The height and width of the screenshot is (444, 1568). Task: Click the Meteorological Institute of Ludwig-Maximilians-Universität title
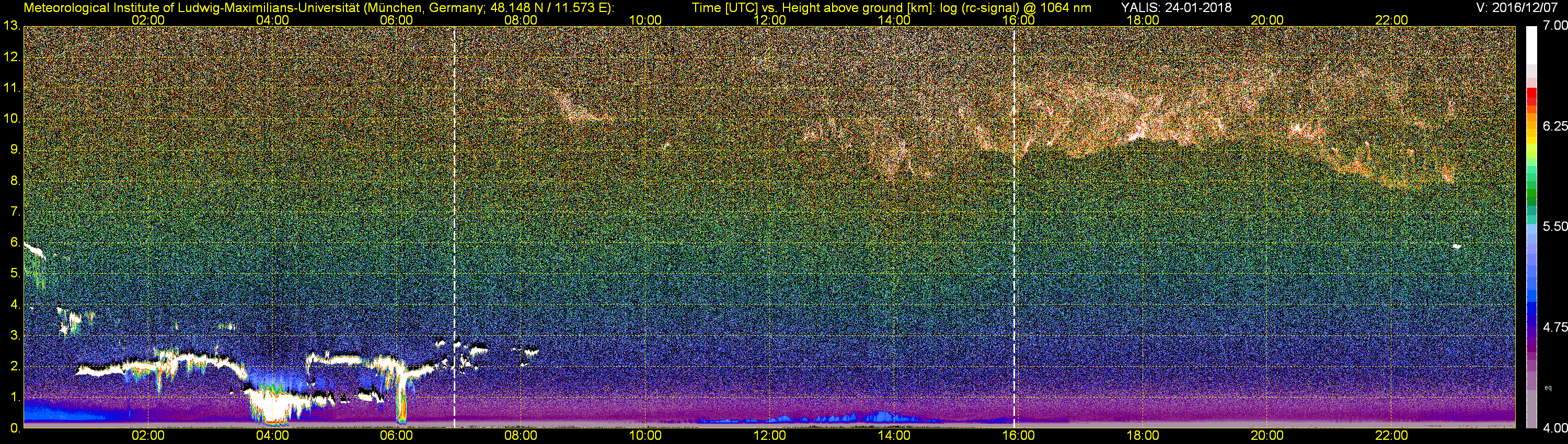[x=193, y=7]
